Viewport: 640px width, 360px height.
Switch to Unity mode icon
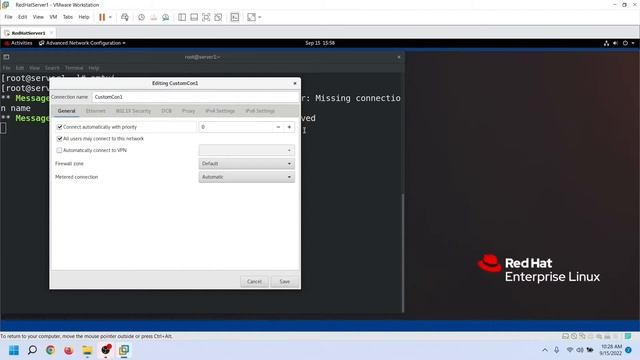tap(218, 17)
